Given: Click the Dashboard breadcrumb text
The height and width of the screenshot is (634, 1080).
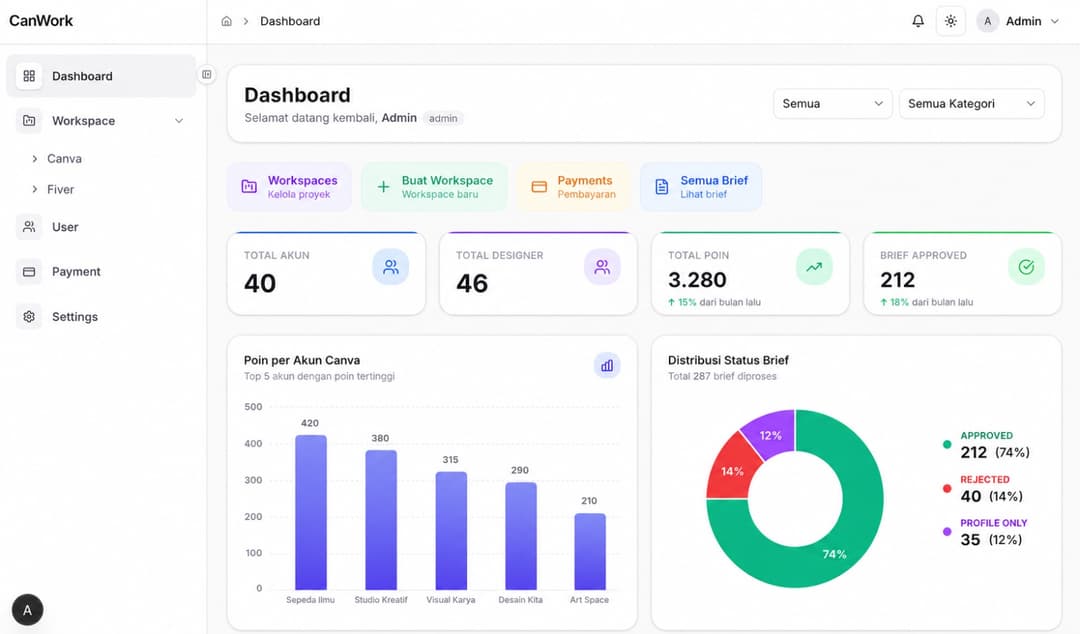Looking at the screenshot, I should 290,21.
